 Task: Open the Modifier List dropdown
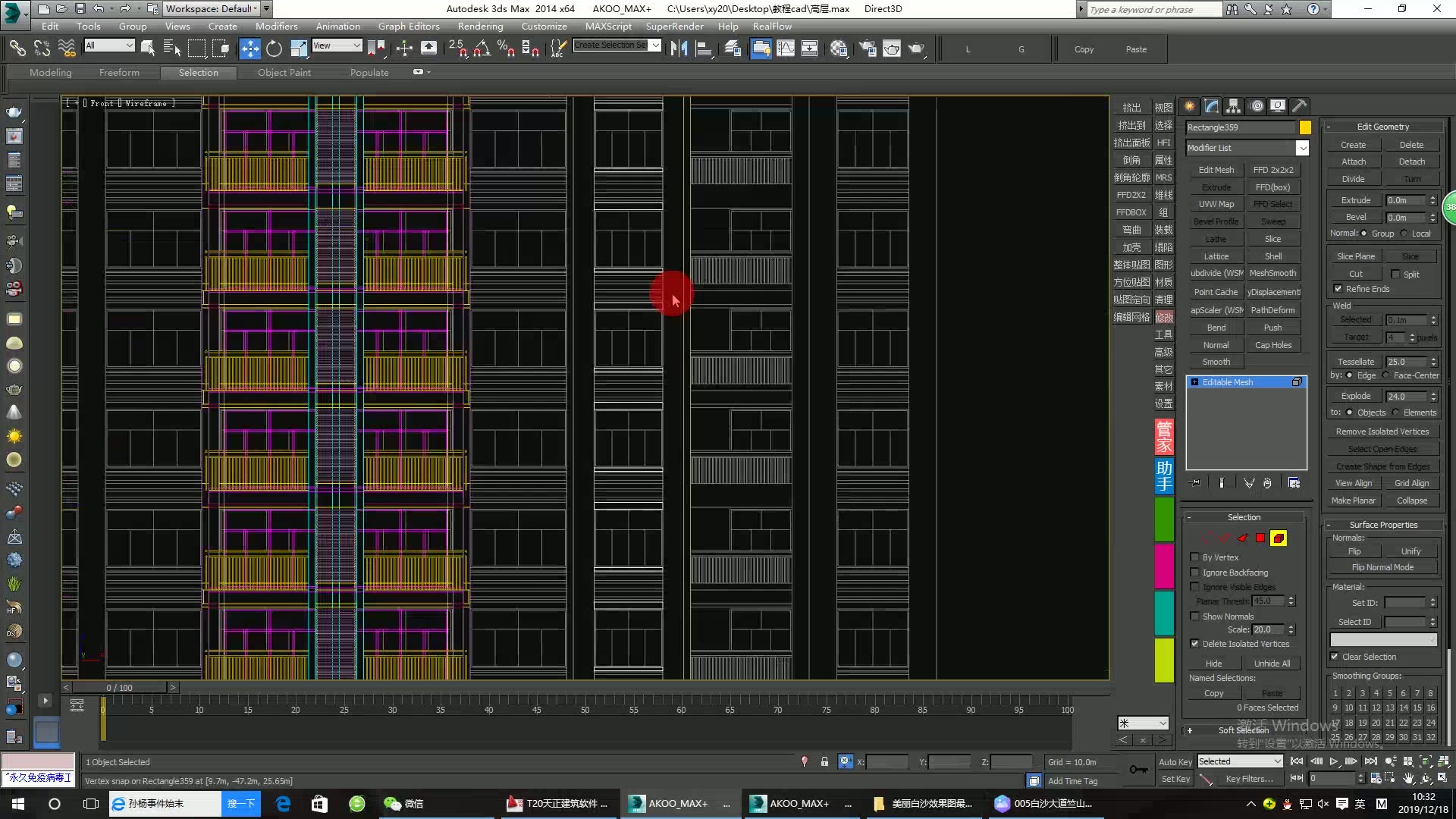[x=1302, y=148]
